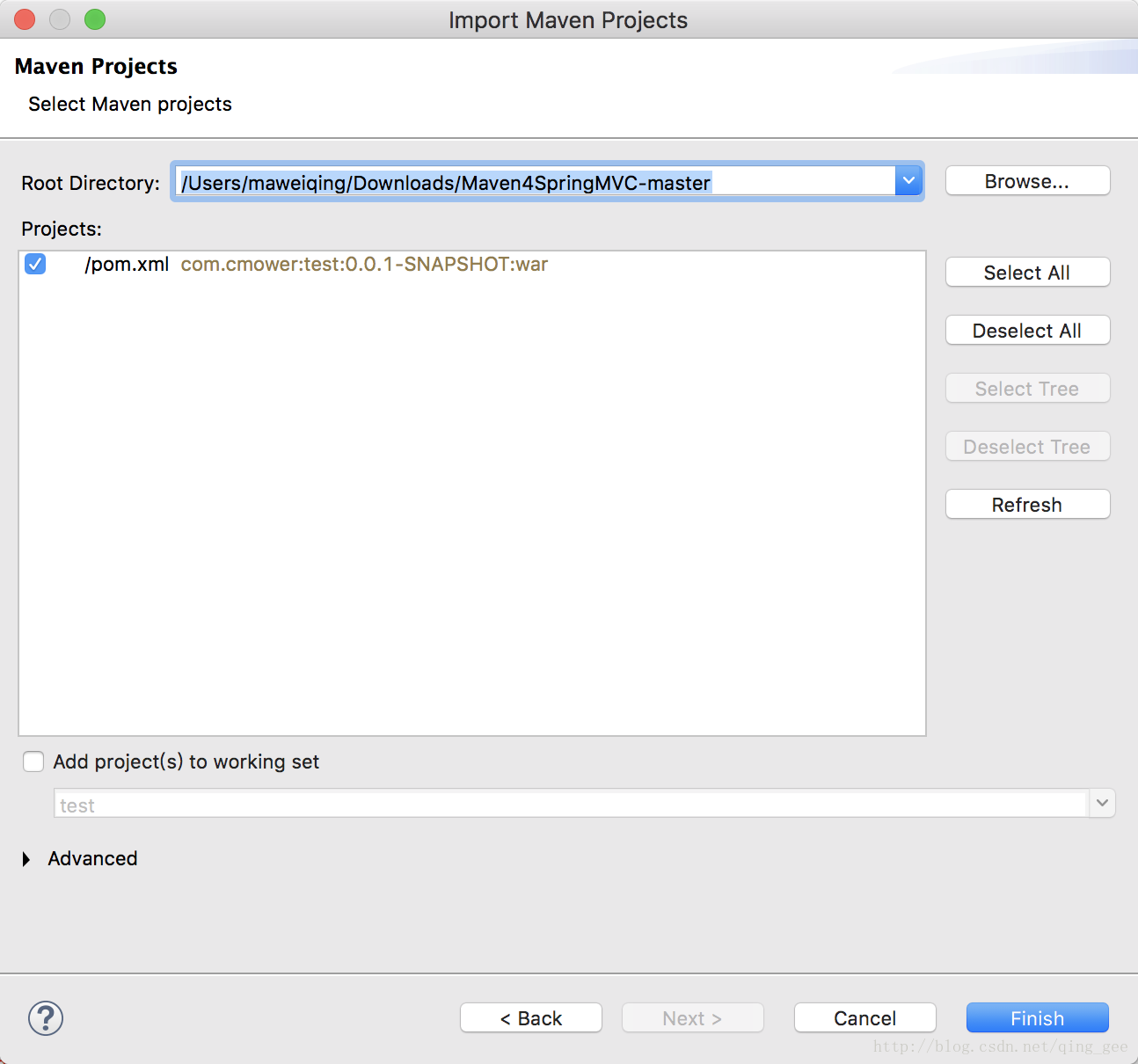The height and width of the screenshot is (1064, 1138).
Task: Open the Root Directory dropdown arrow
Action: (x=908, y=181)
